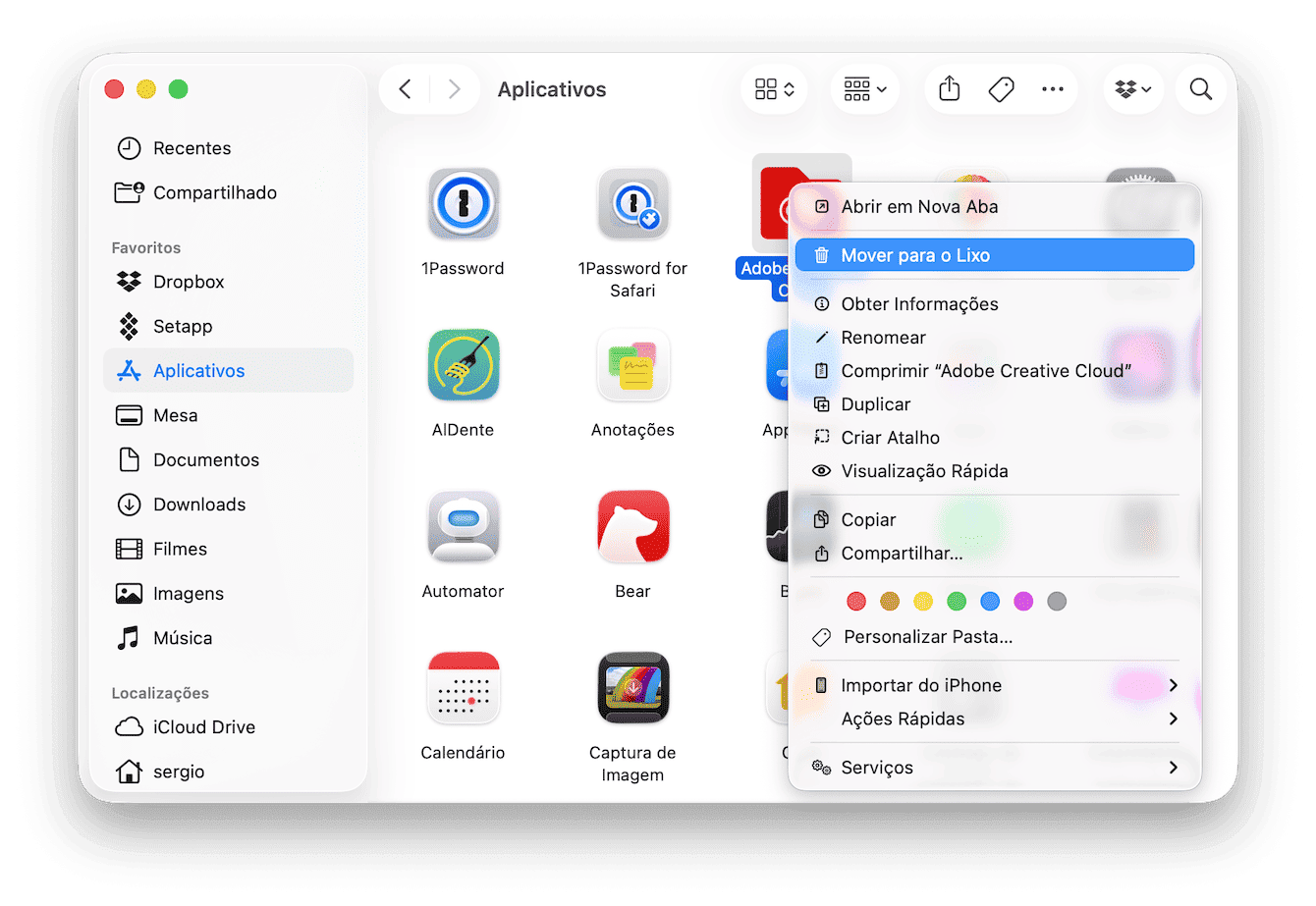Choose Renomear in context menu
The image size is (1316, 906).
[x=995, y=338]
